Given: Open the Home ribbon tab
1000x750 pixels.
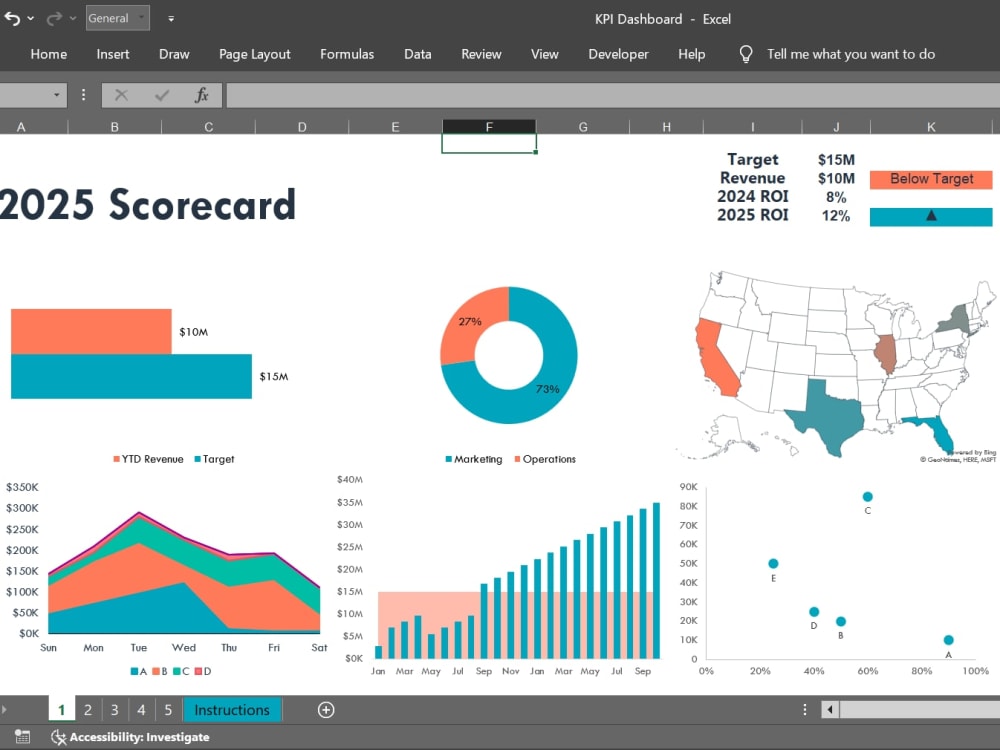Looking at the screenshot, I should point(48,54).
